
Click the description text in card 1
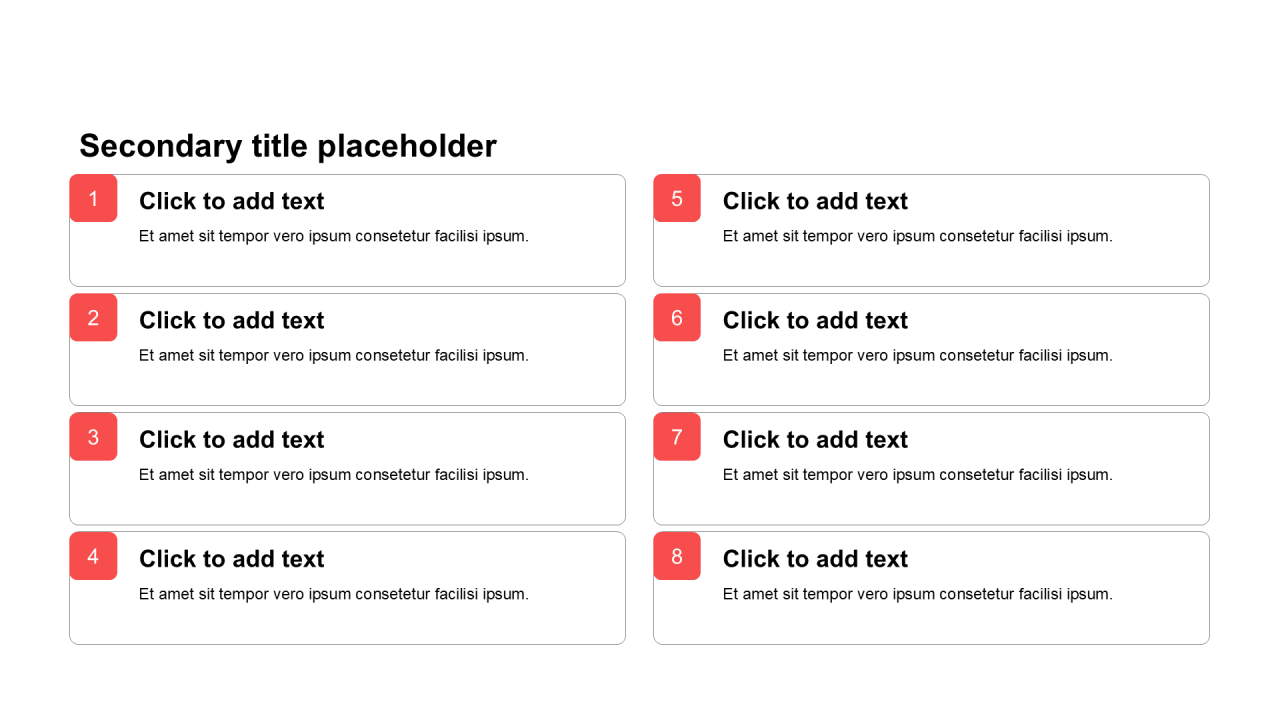pos(334,236)
